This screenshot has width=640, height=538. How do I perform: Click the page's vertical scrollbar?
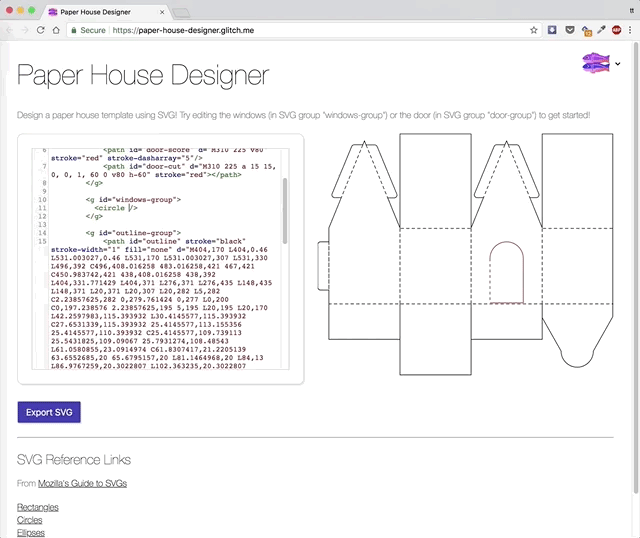click(x=636, y=268)
